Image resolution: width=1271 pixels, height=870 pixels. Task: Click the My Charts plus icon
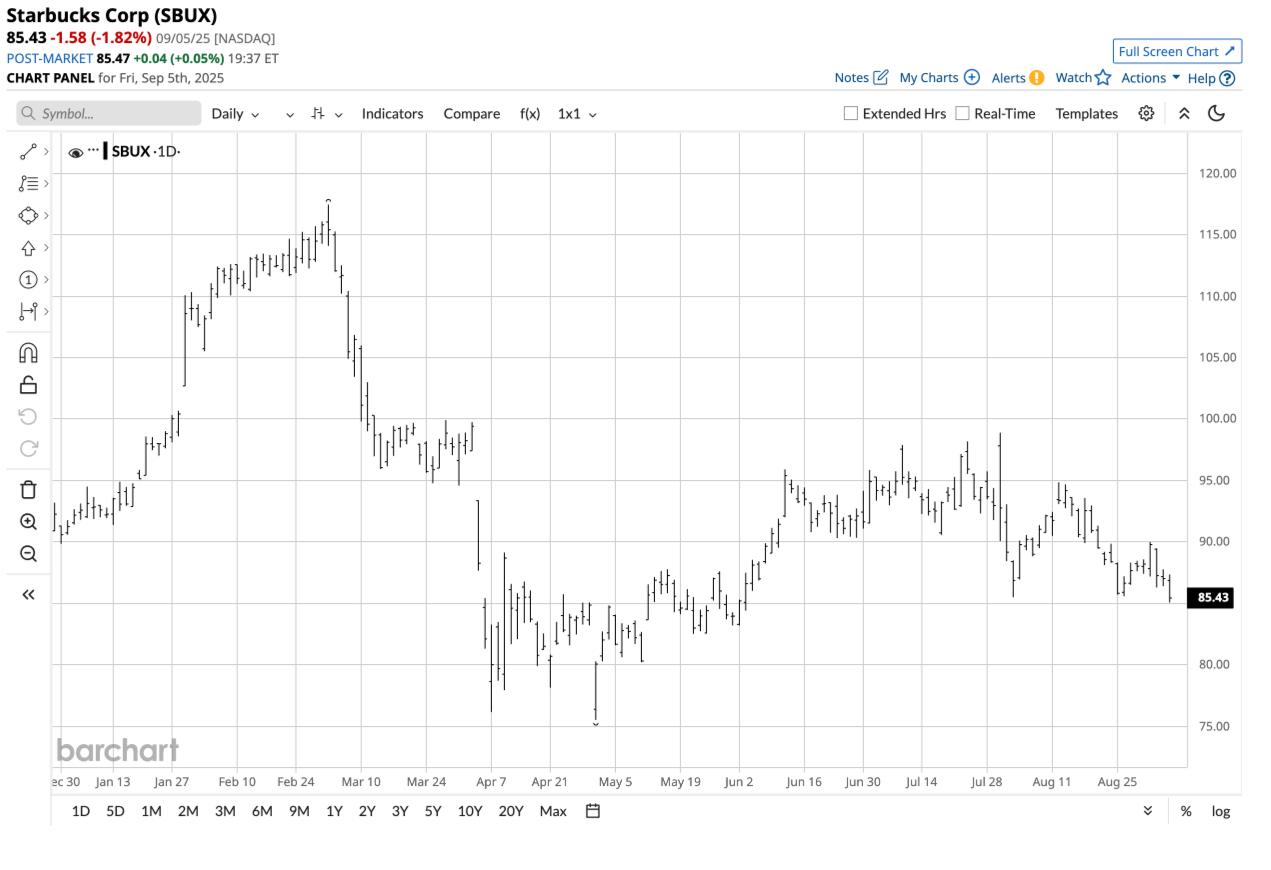point(971,77)
